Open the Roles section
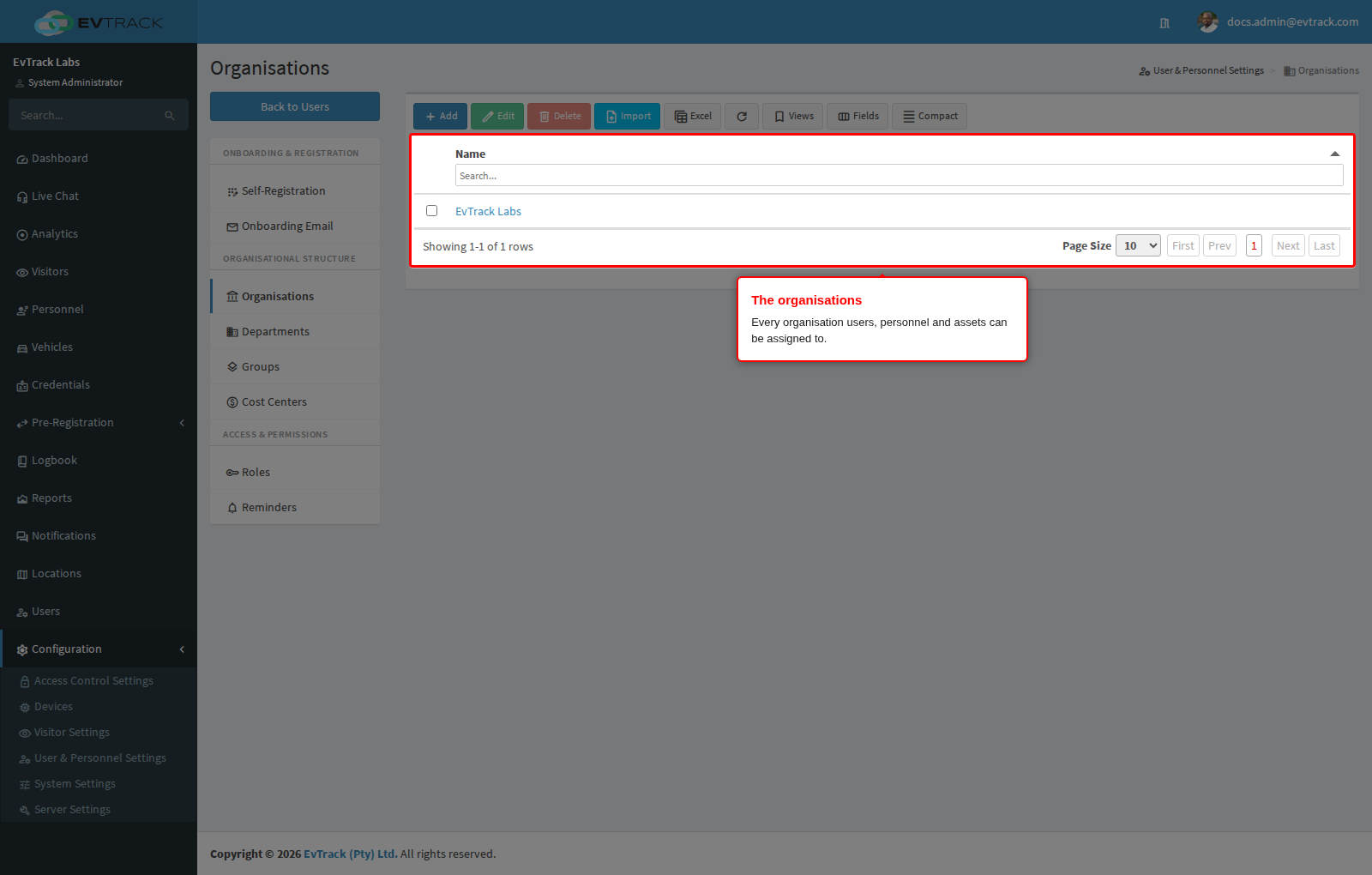The width and height of the screenshot is (1372, 875). click(x=295, y=473)
